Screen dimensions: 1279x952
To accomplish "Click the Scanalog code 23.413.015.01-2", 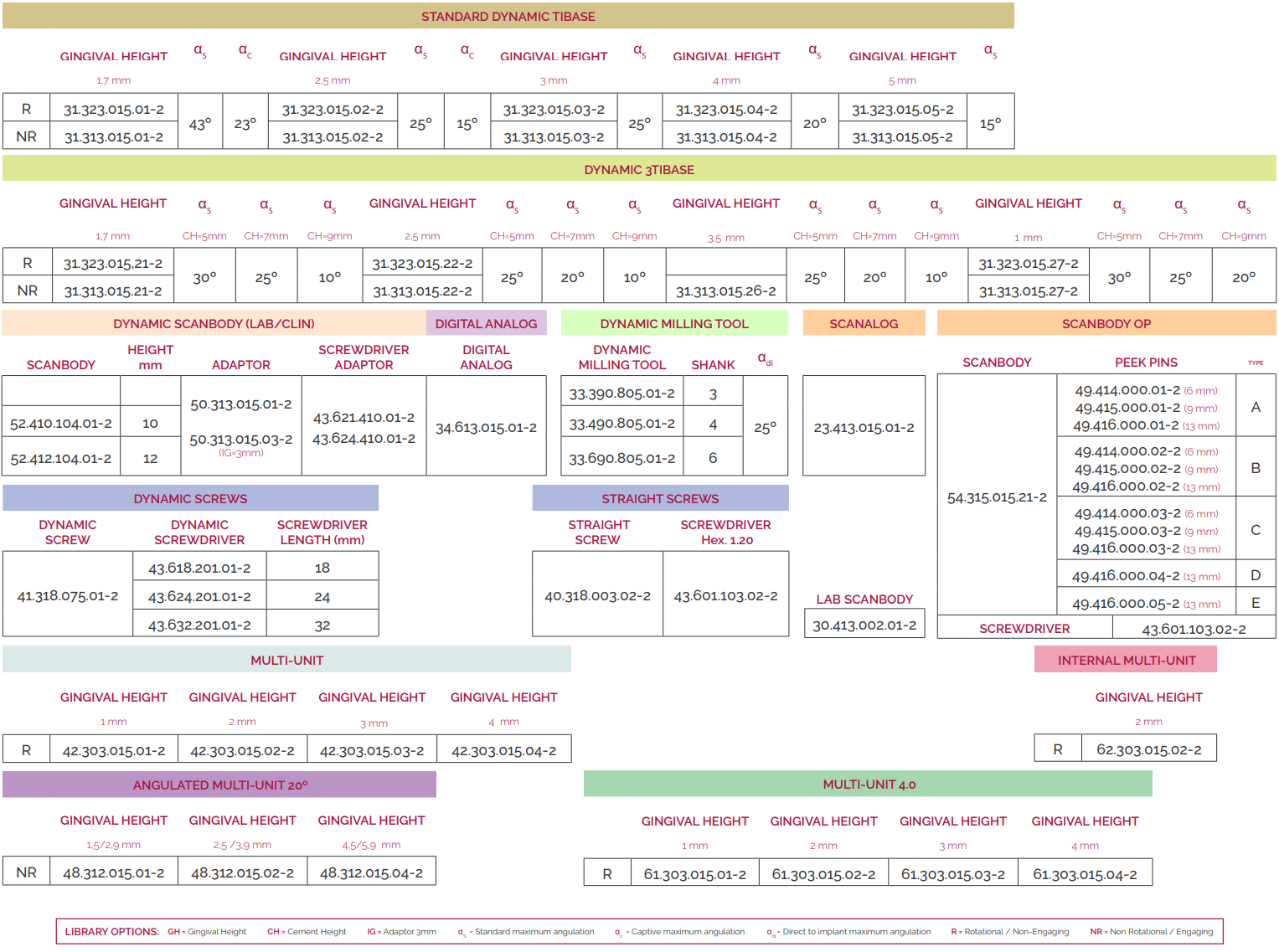I will coord(864,428).
